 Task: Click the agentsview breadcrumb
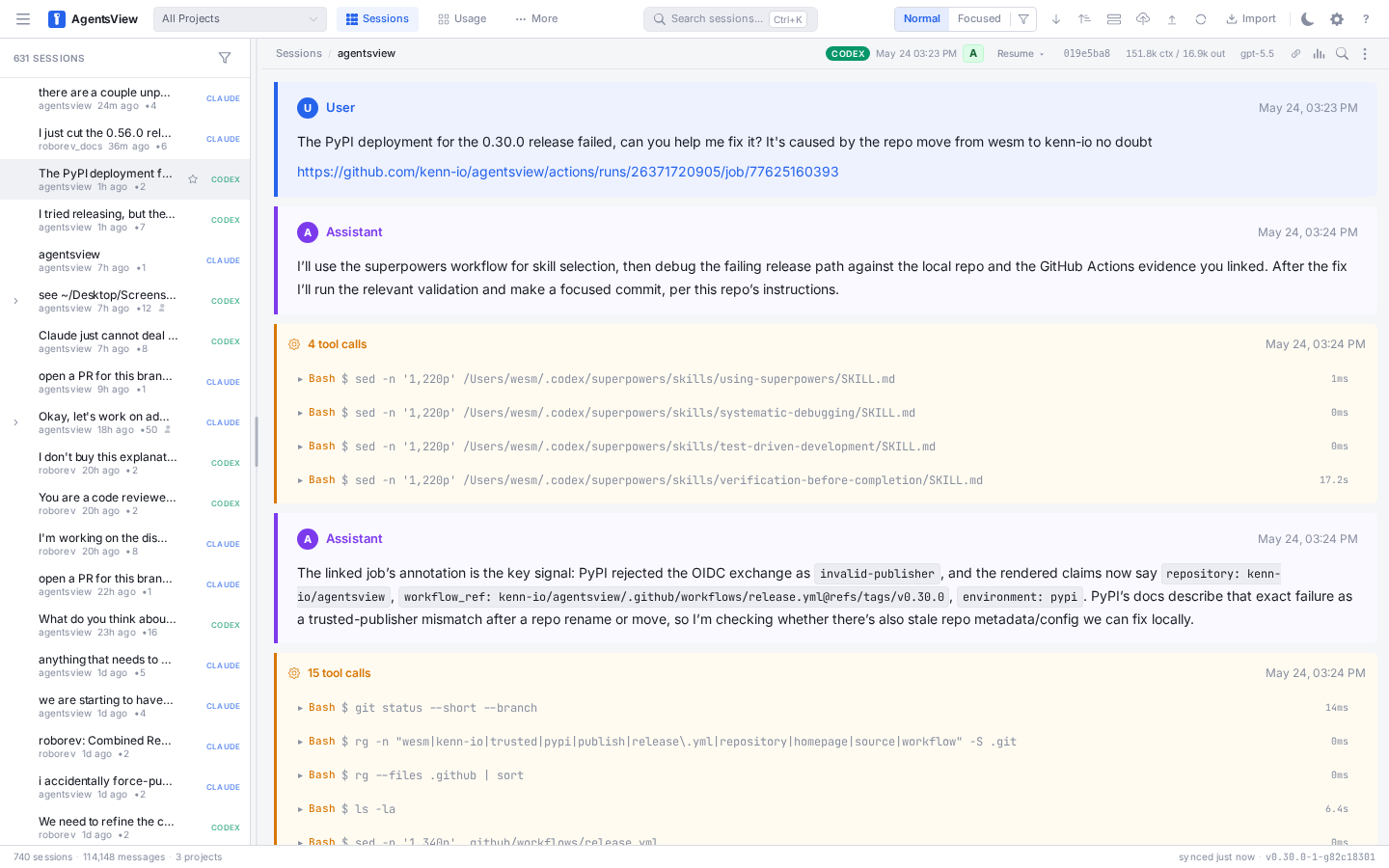[367, 54]
